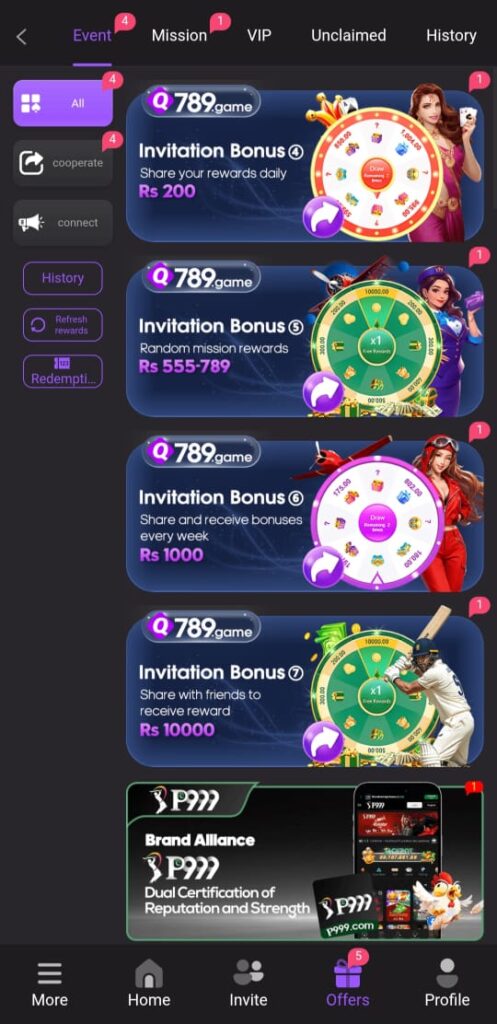The image size is (497, 1024).
Task: Switch to the VIP tab
Action: coord(259,35)
